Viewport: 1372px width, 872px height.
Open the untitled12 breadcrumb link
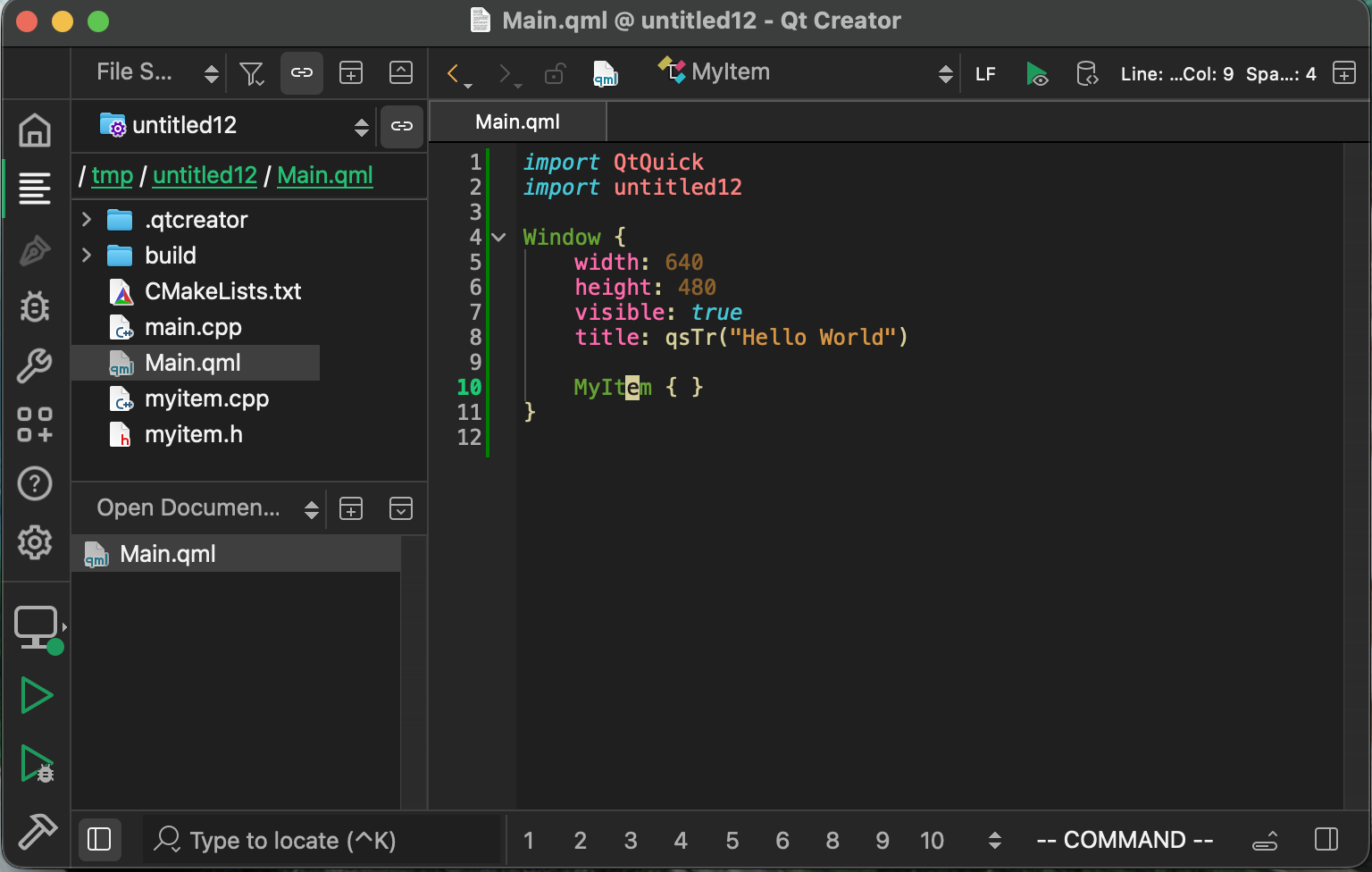205,175
